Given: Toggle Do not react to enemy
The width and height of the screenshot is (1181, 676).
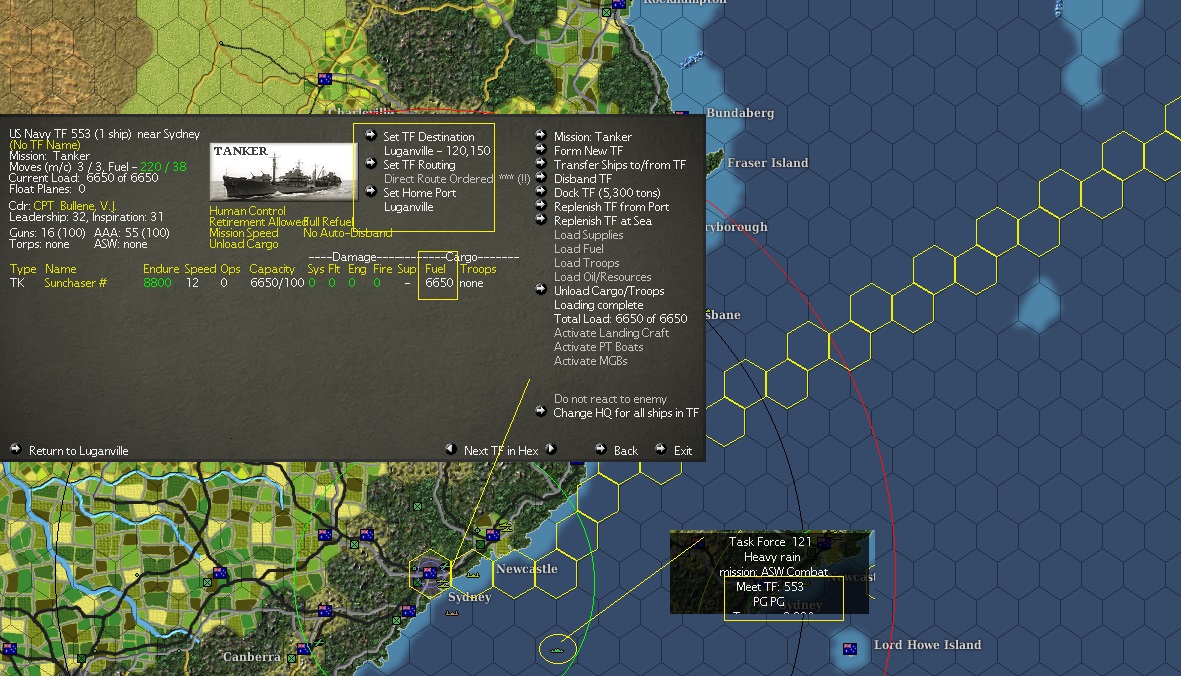Looking at the screenshot, I should (610, 399).
